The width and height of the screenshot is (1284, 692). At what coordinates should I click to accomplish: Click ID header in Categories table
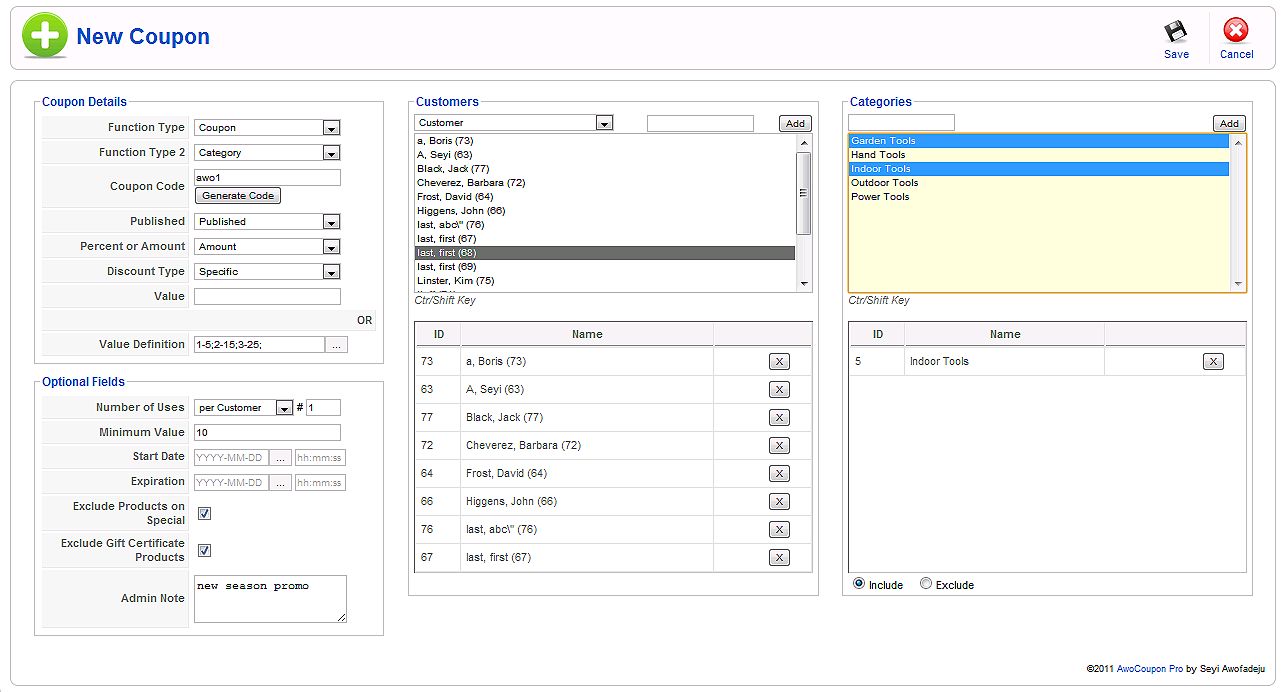tap(878, 334)
